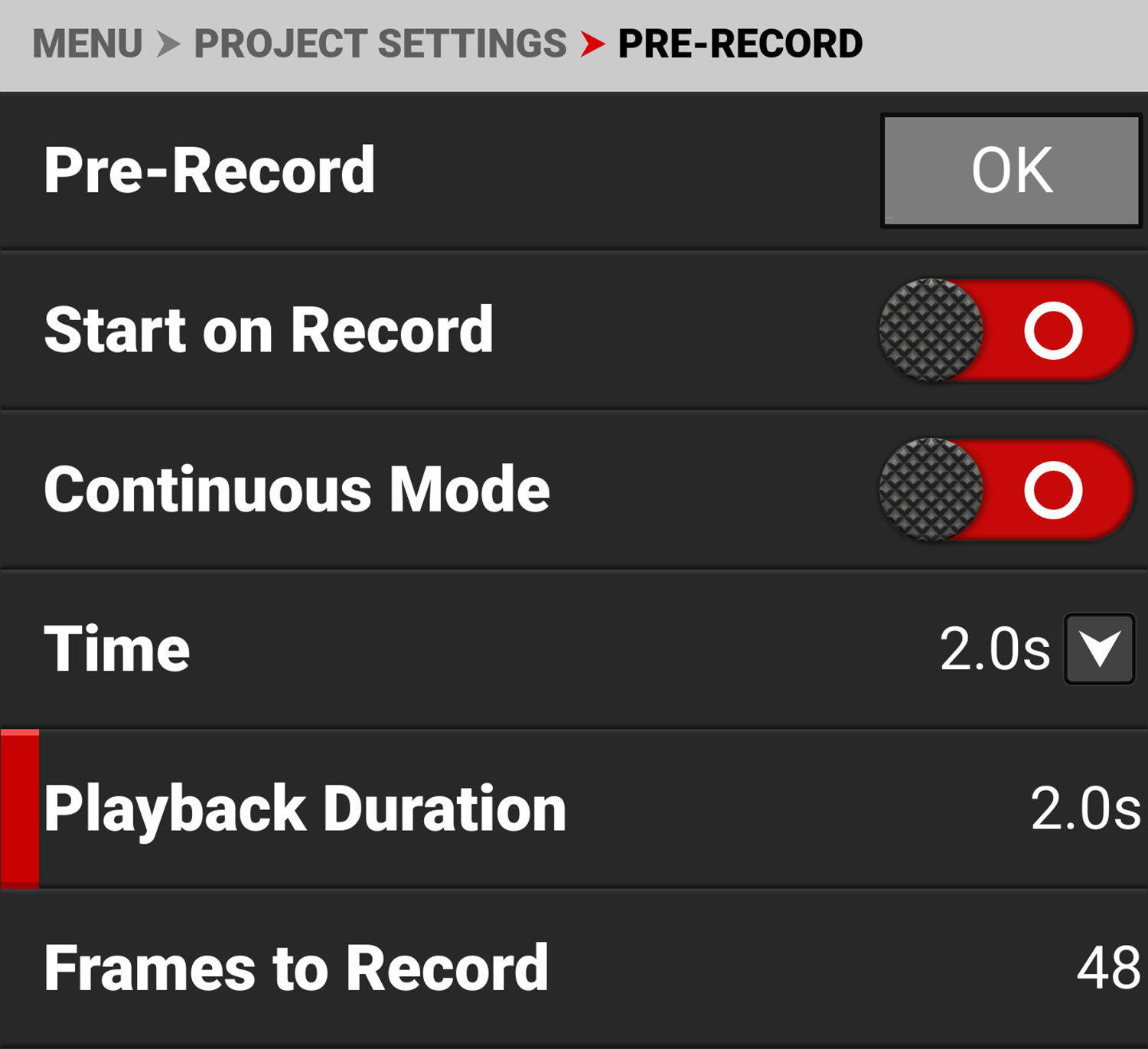Select the Frames to Record label

click(x=295, y=968)
